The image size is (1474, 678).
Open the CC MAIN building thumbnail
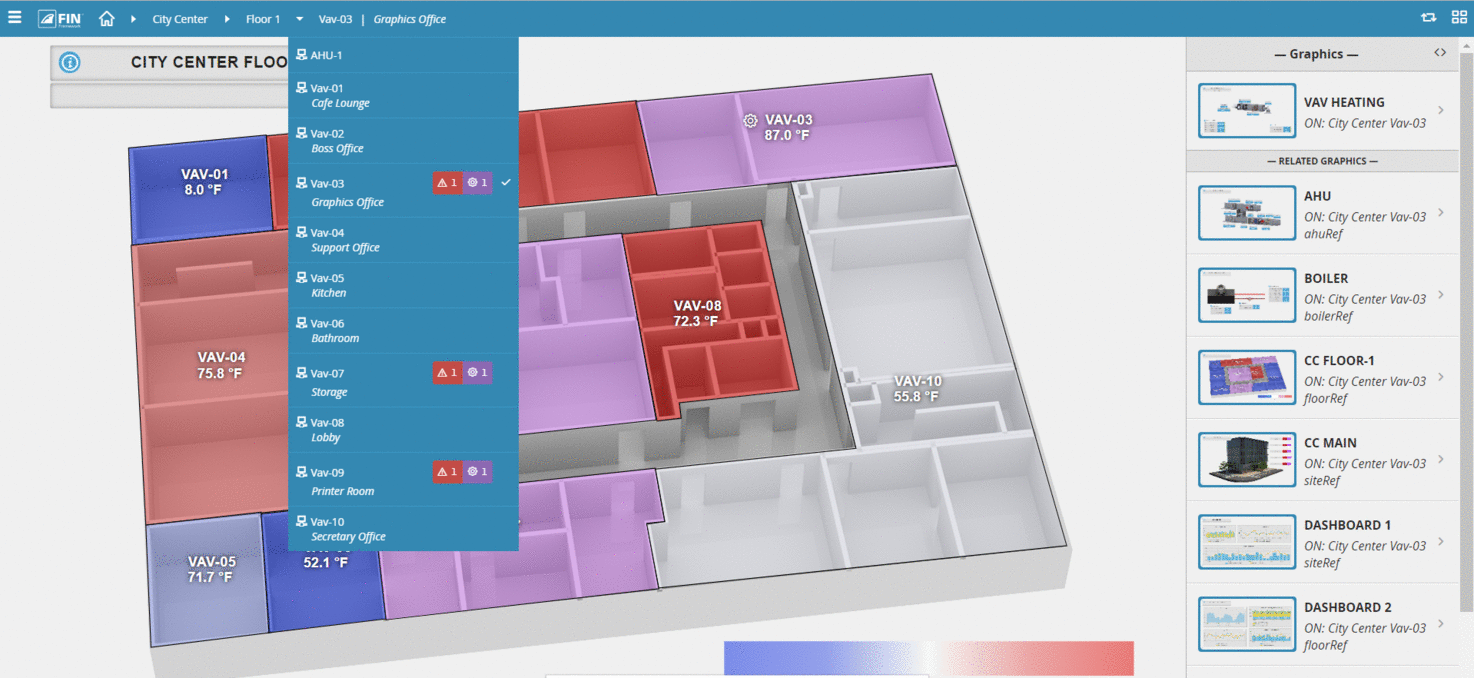tap(1246, 460)
